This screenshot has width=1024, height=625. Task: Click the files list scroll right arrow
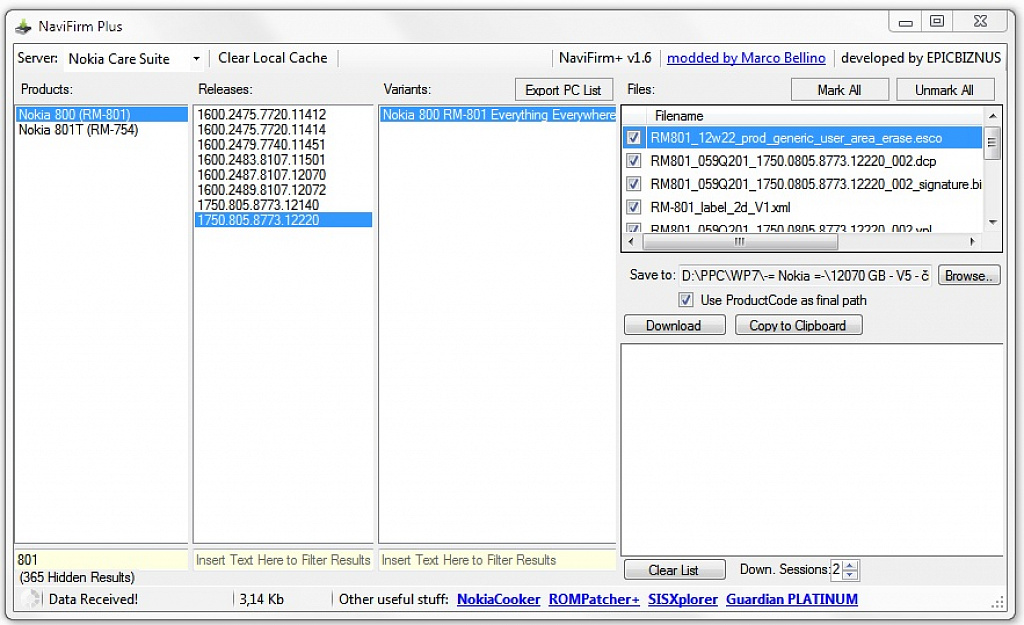[972, 242]
